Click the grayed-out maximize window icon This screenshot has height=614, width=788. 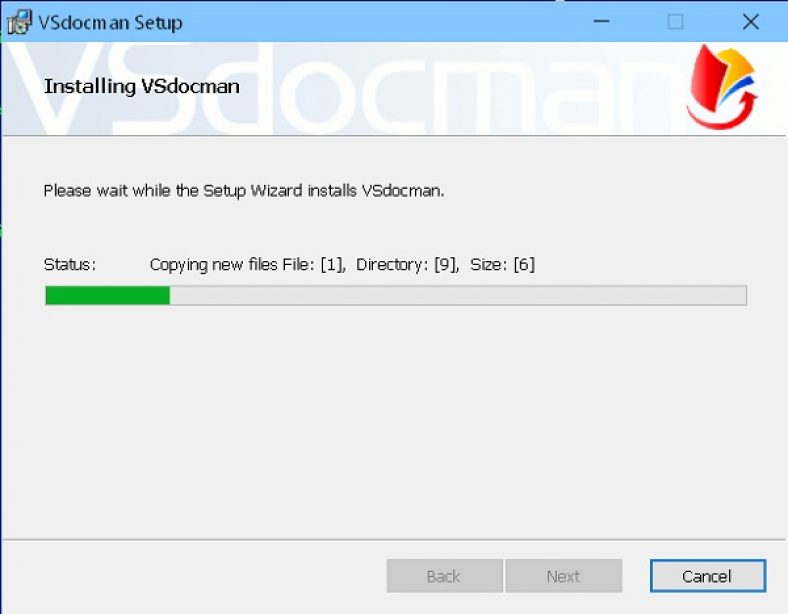(675, 22)
